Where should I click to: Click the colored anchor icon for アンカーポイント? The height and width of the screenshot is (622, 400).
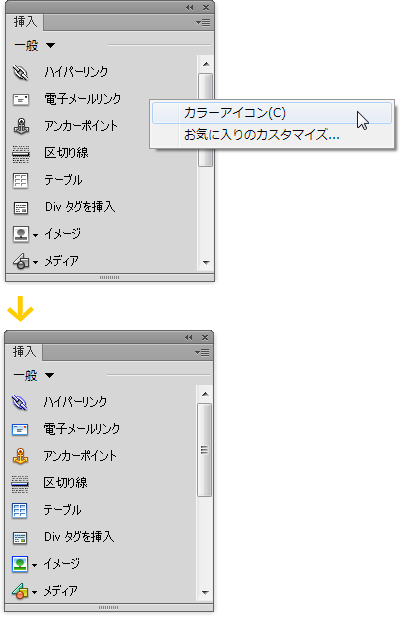coord(20,456)
